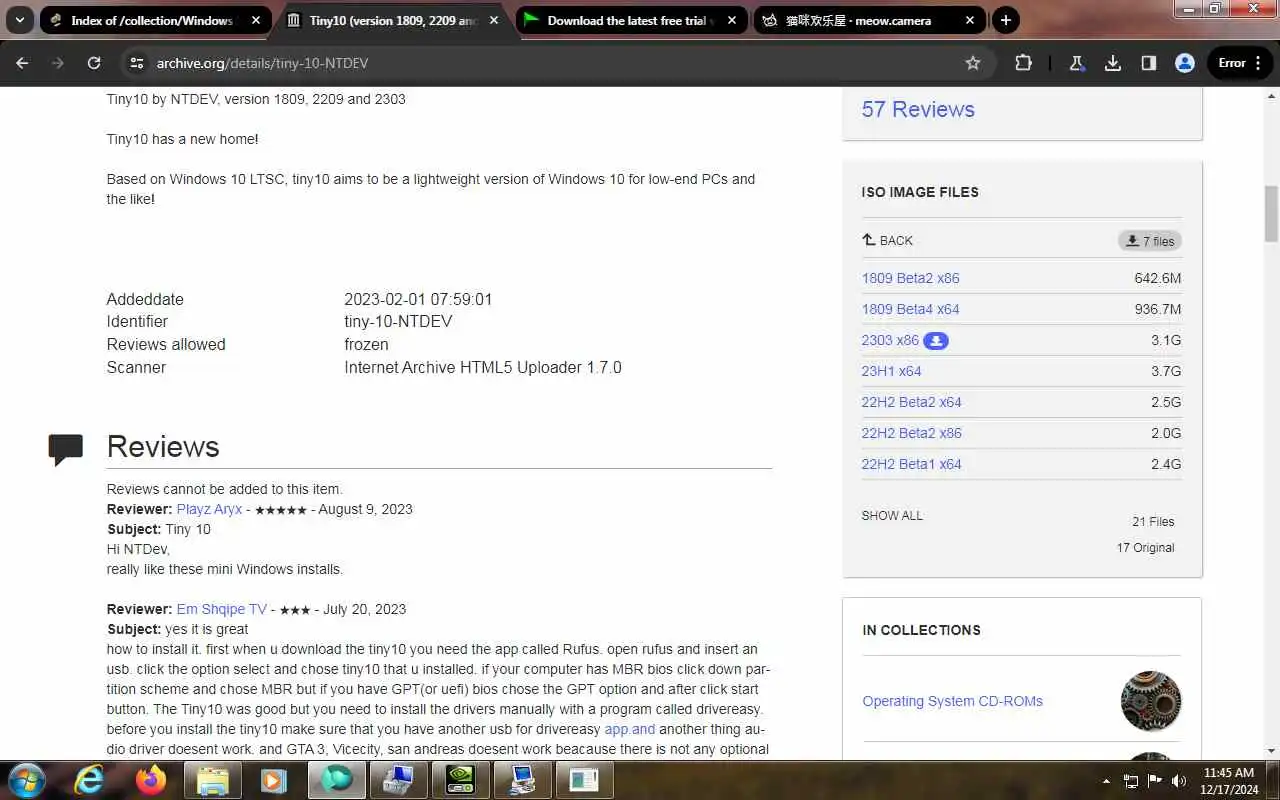
Task: Open reviewer Playz Aryx profile
Action: [209, 509]
